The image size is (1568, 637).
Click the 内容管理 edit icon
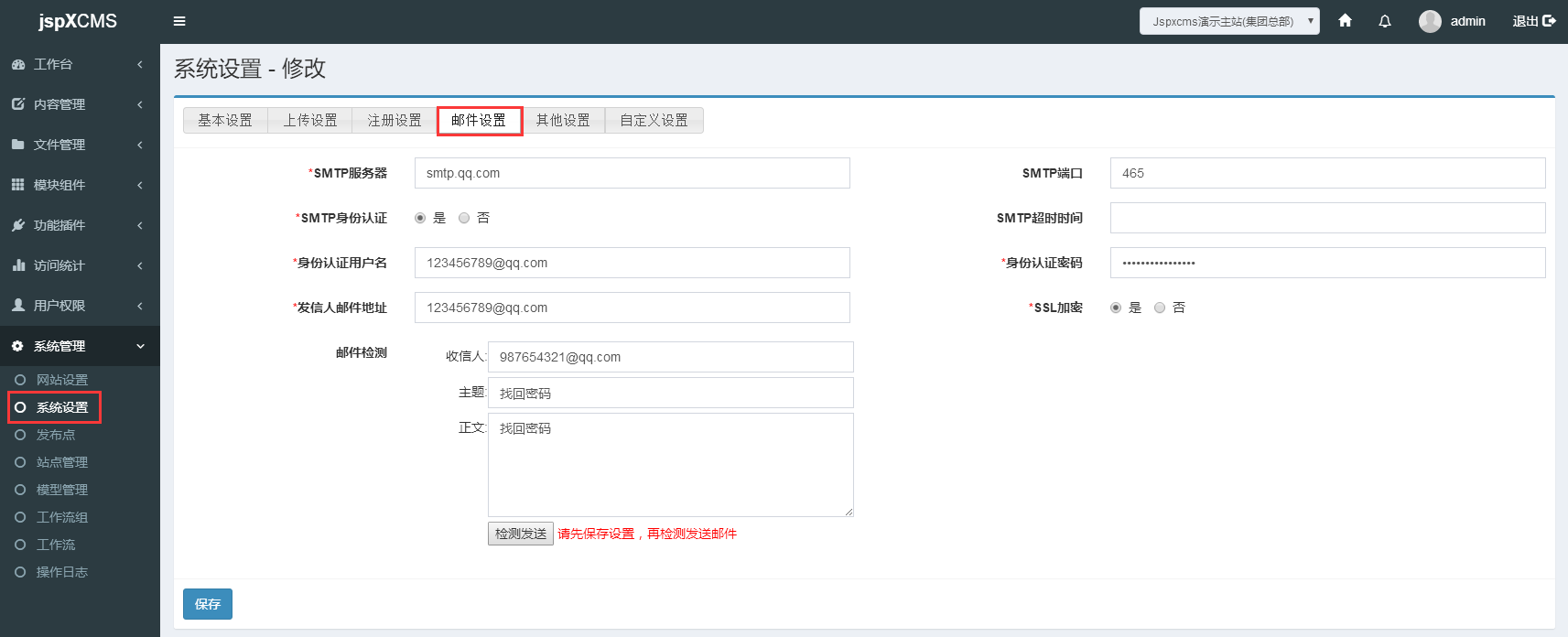coord(18,104)
